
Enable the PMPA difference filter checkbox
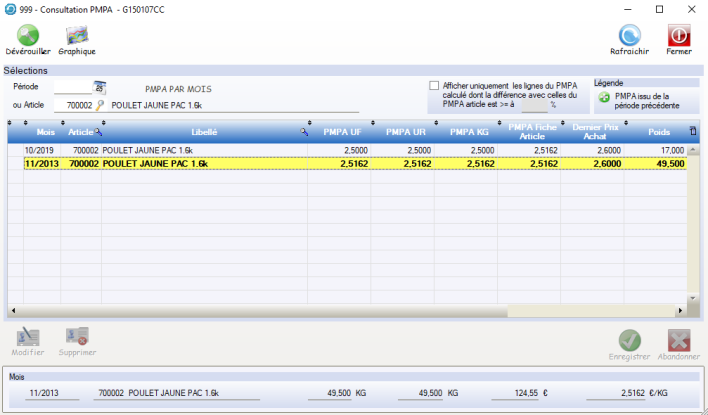tap(434, 86)
